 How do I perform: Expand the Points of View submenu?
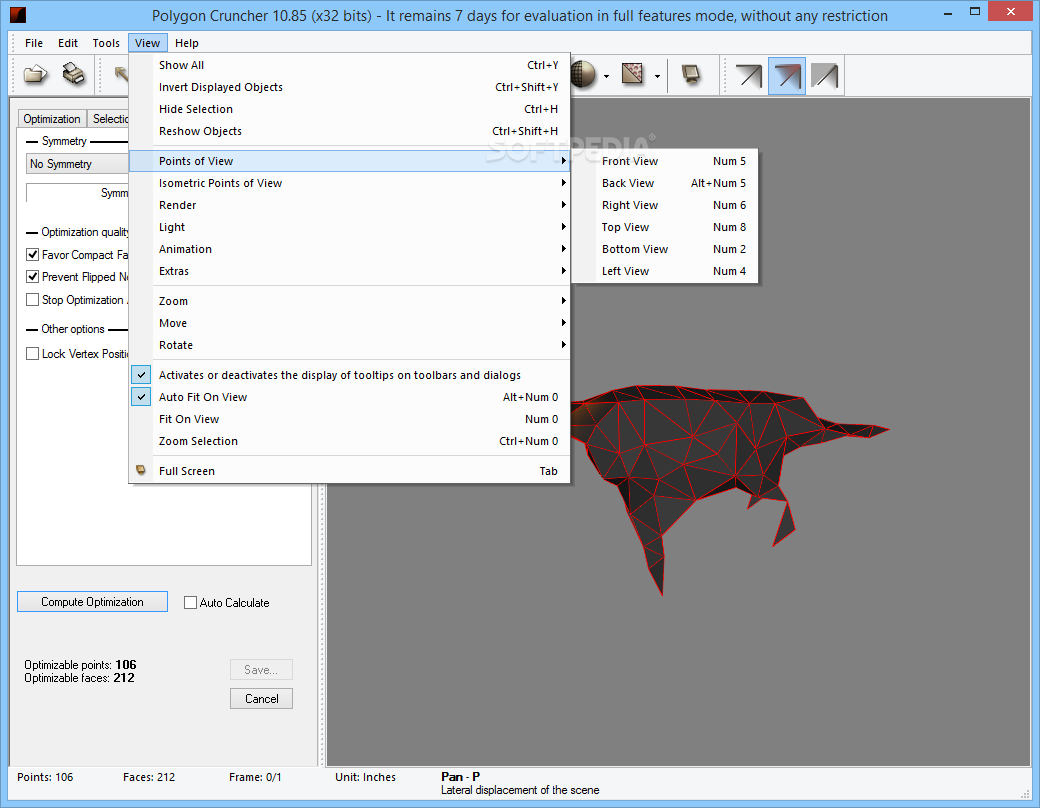350,161
